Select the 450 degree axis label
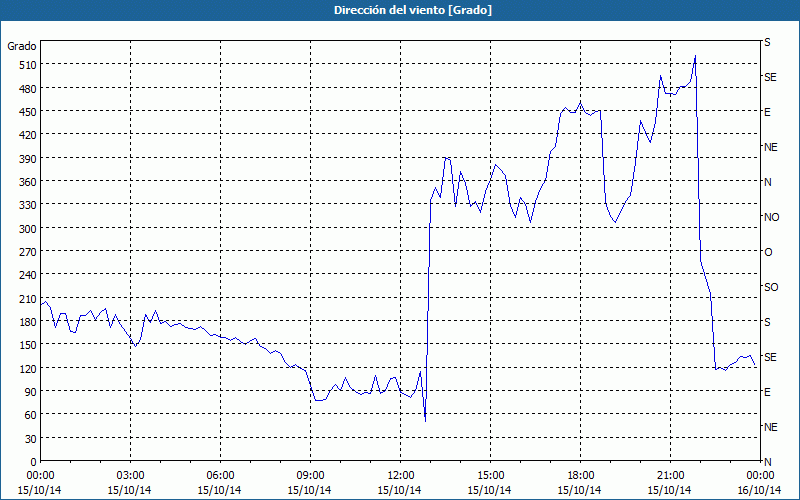Screen dimensions: 800x500 [29, 112]
